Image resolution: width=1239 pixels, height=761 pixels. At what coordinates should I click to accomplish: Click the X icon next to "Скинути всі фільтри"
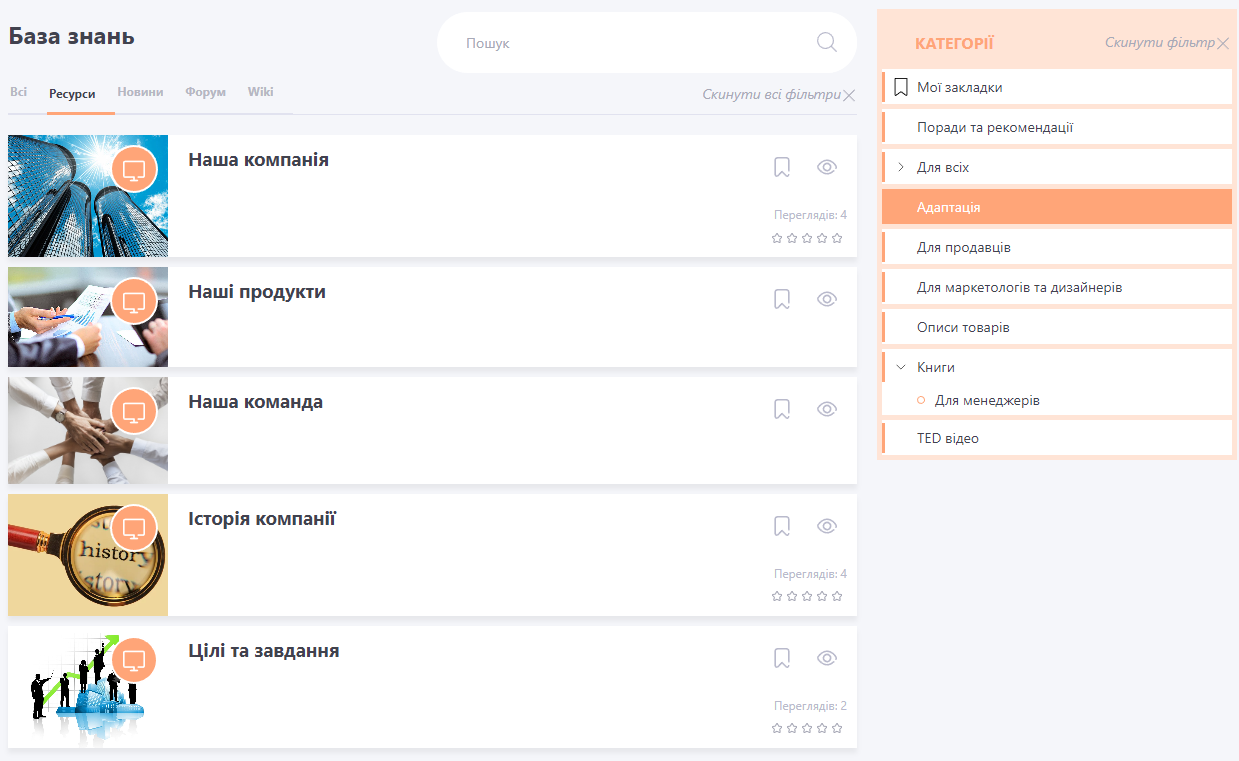click(849, 95)
